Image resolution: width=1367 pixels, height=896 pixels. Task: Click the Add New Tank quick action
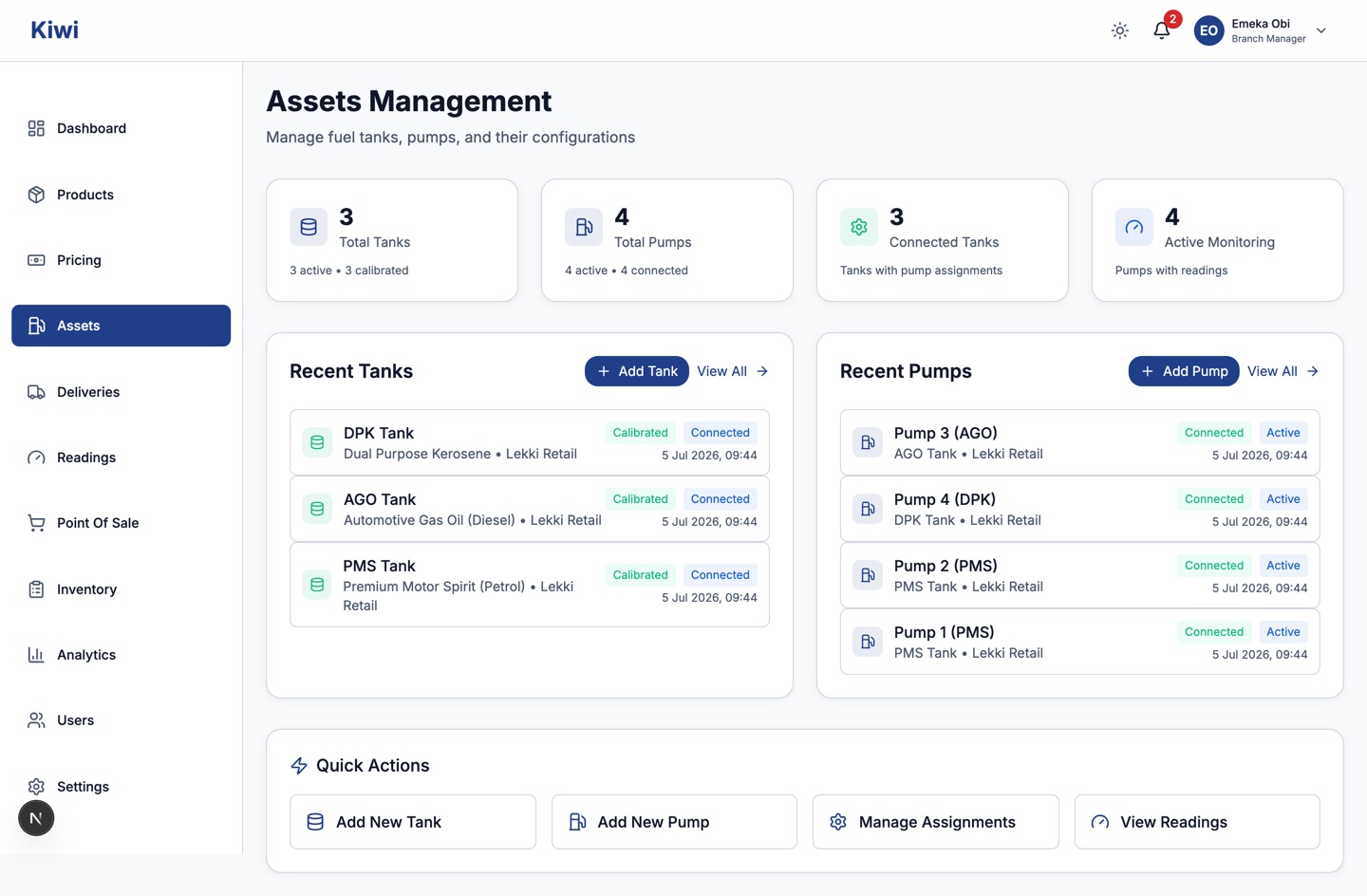tap(413, 822)
